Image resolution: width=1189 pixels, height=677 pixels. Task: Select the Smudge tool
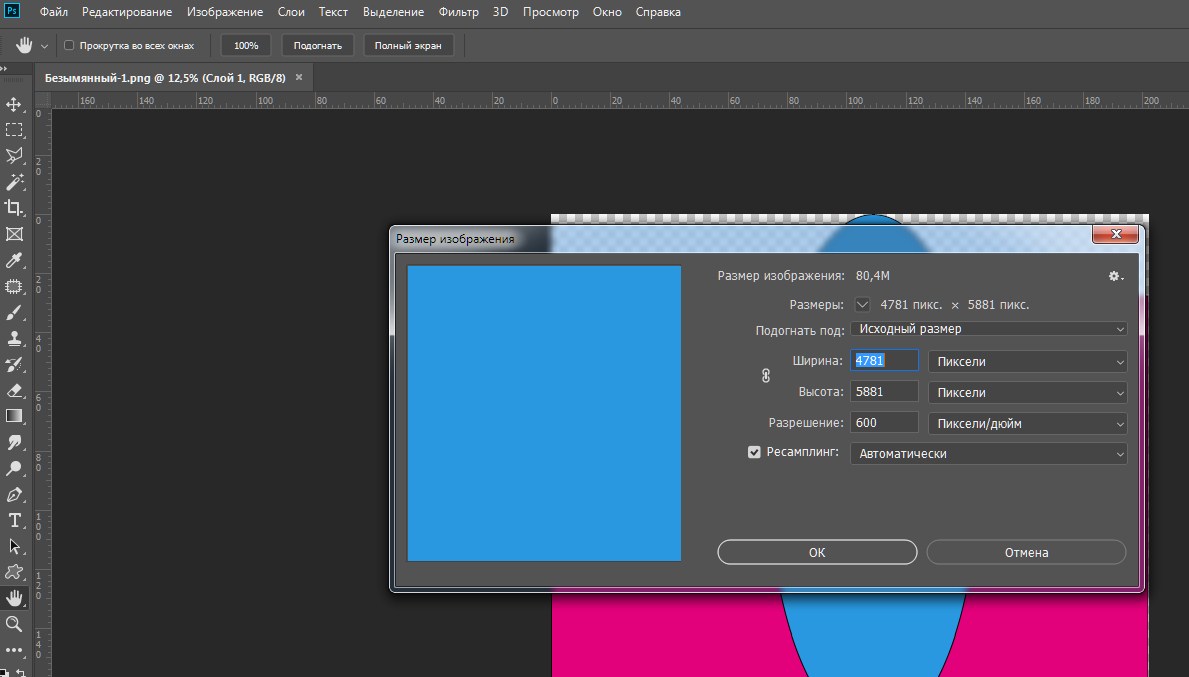point(14,442)
